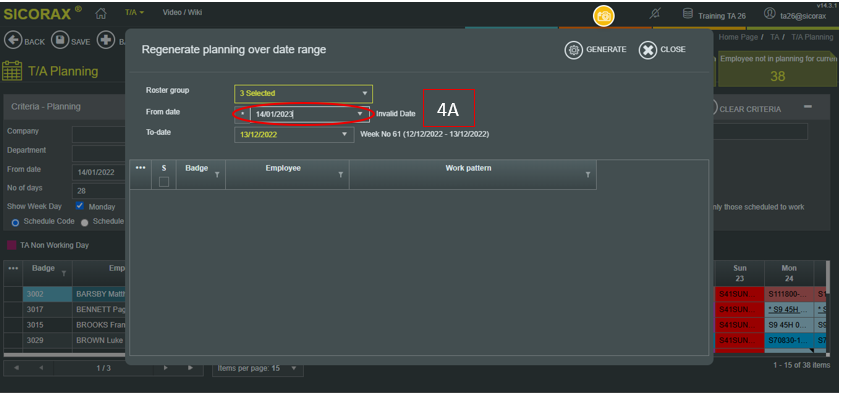Select badge 3029 row cell
841x393 pixels.
click(47, 340)
